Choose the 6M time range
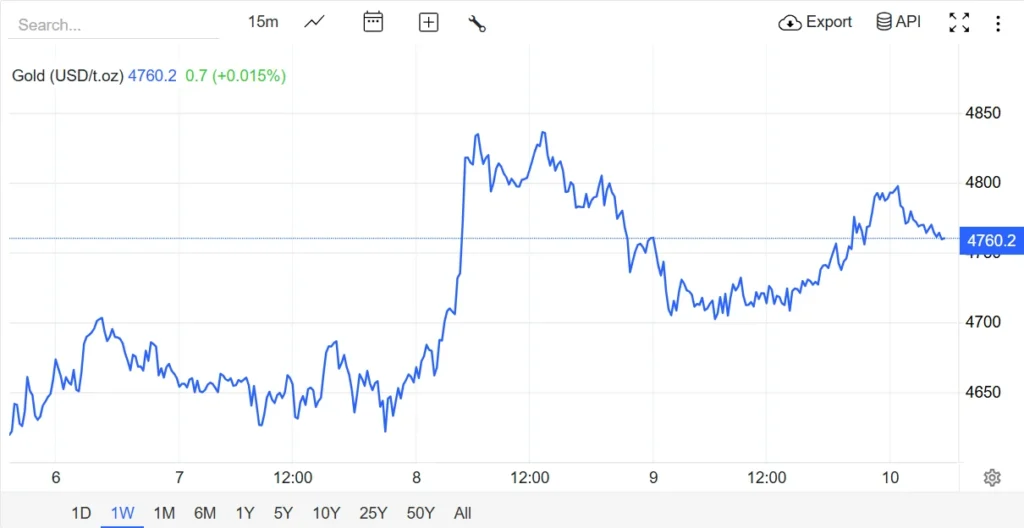 tap(205, 513)
